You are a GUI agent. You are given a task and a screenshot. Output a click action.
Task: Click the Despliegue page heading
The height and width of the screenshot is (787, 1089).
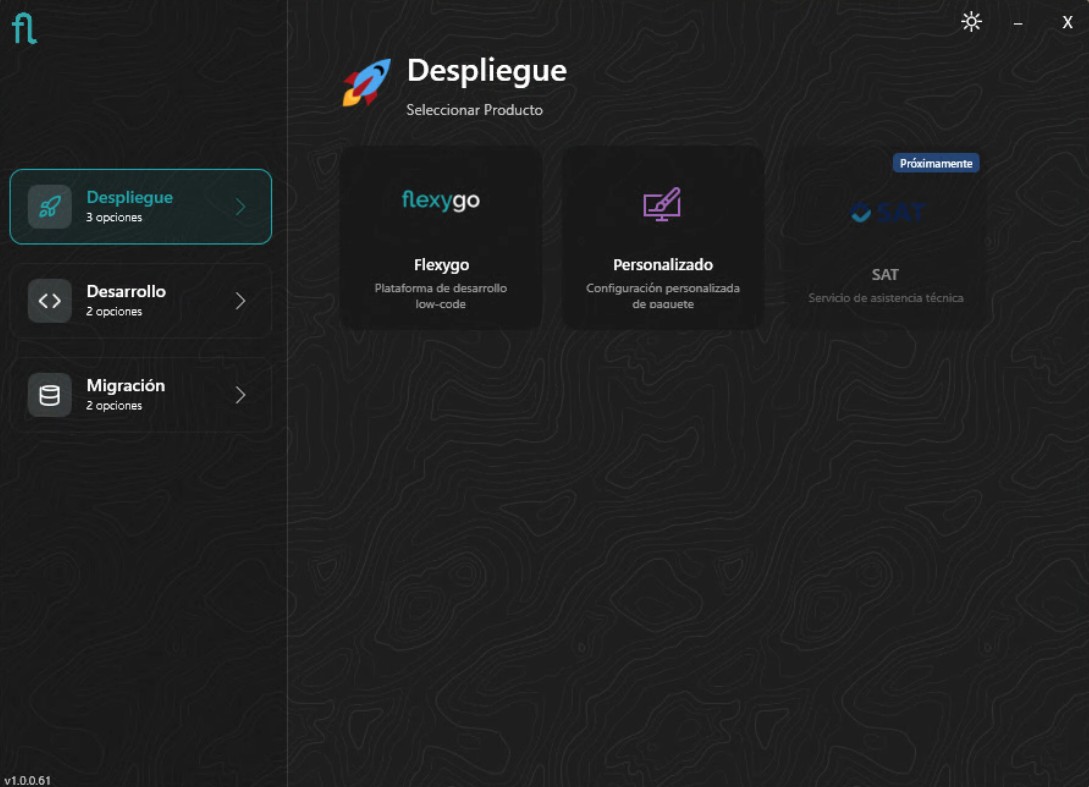coord(486,71)
